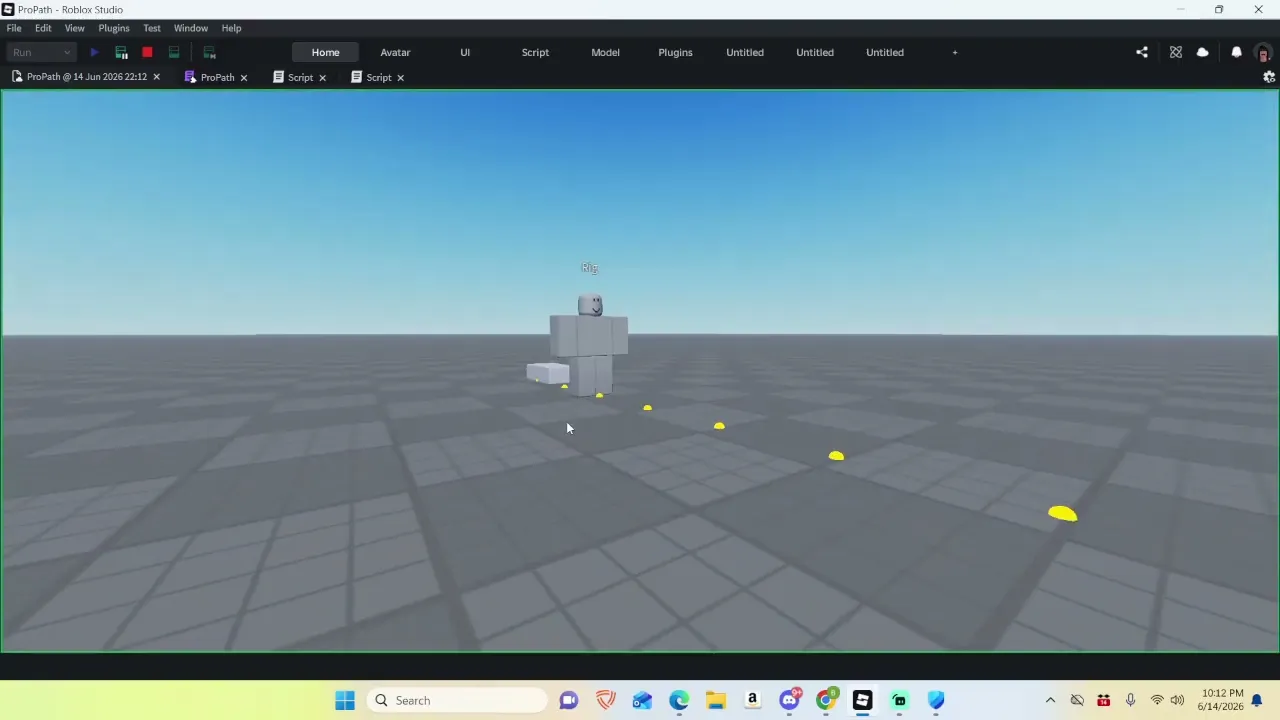1280x720 pixels.
Task: Click the Rig name label above character
Action: [x=590, y=267]
